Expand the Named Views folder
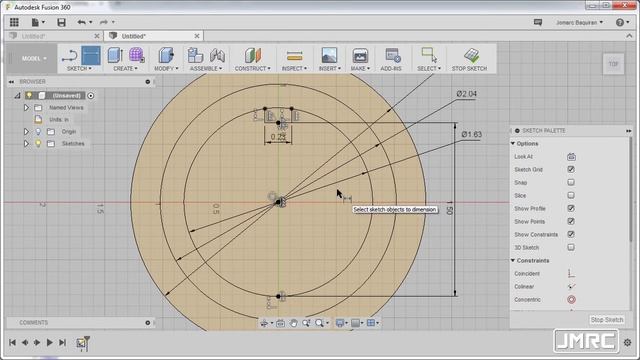Viewport: 640px width, 360px height. (x=26, y=108)
